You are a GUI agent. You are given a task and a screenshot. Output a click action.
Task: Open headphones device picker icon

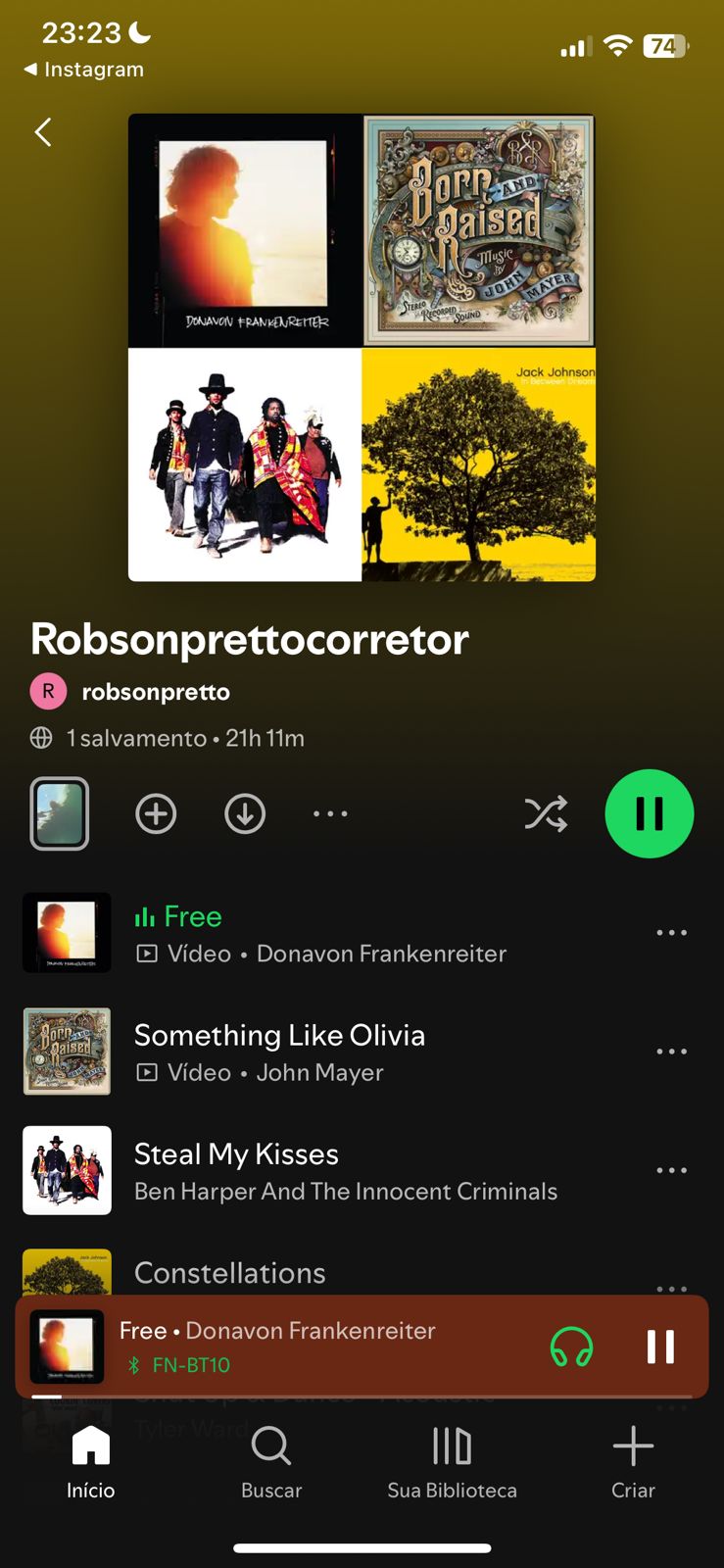coord(571,1347)
